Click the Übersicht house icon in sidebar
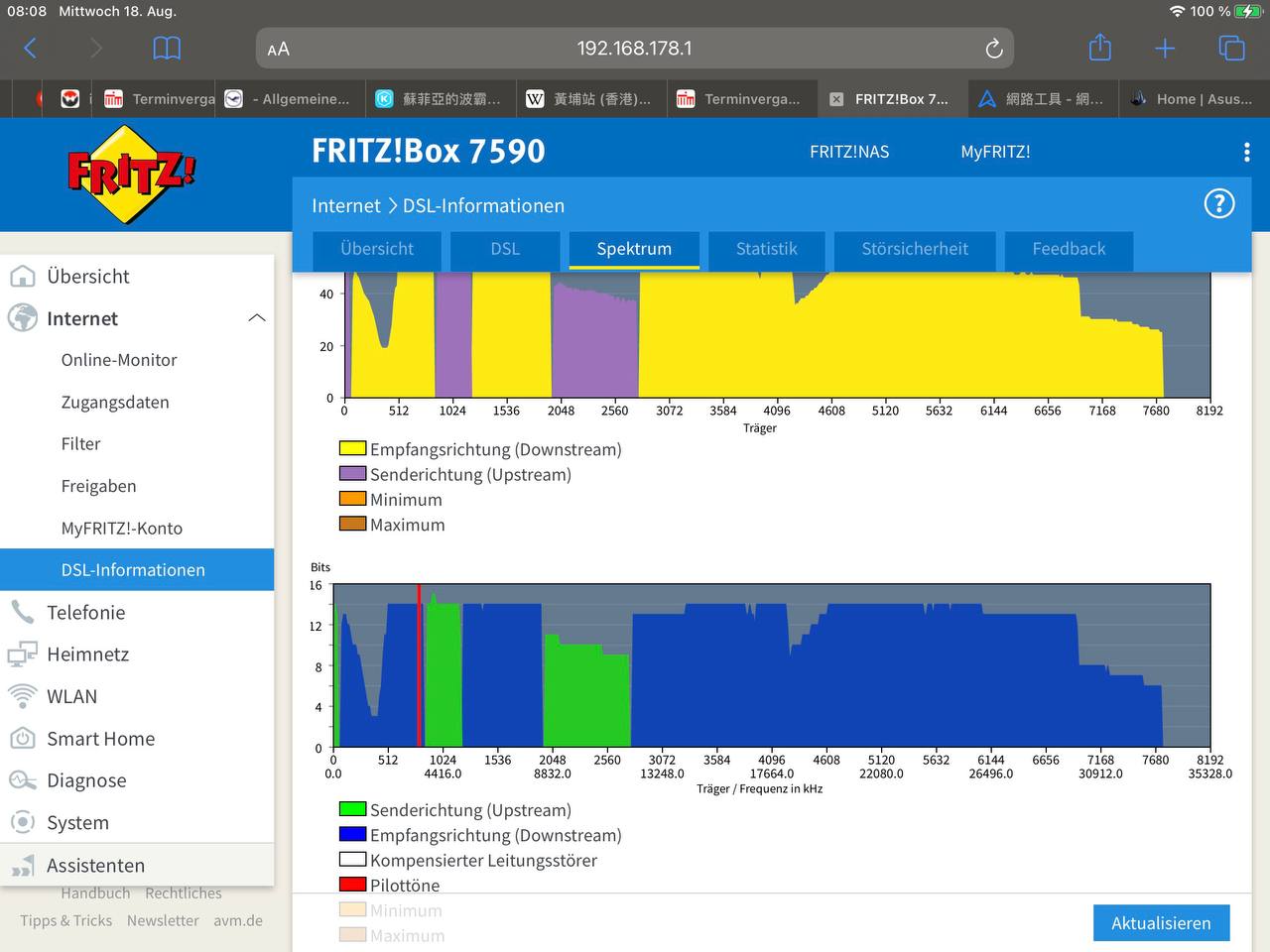1270x952 pixels. 22,276
